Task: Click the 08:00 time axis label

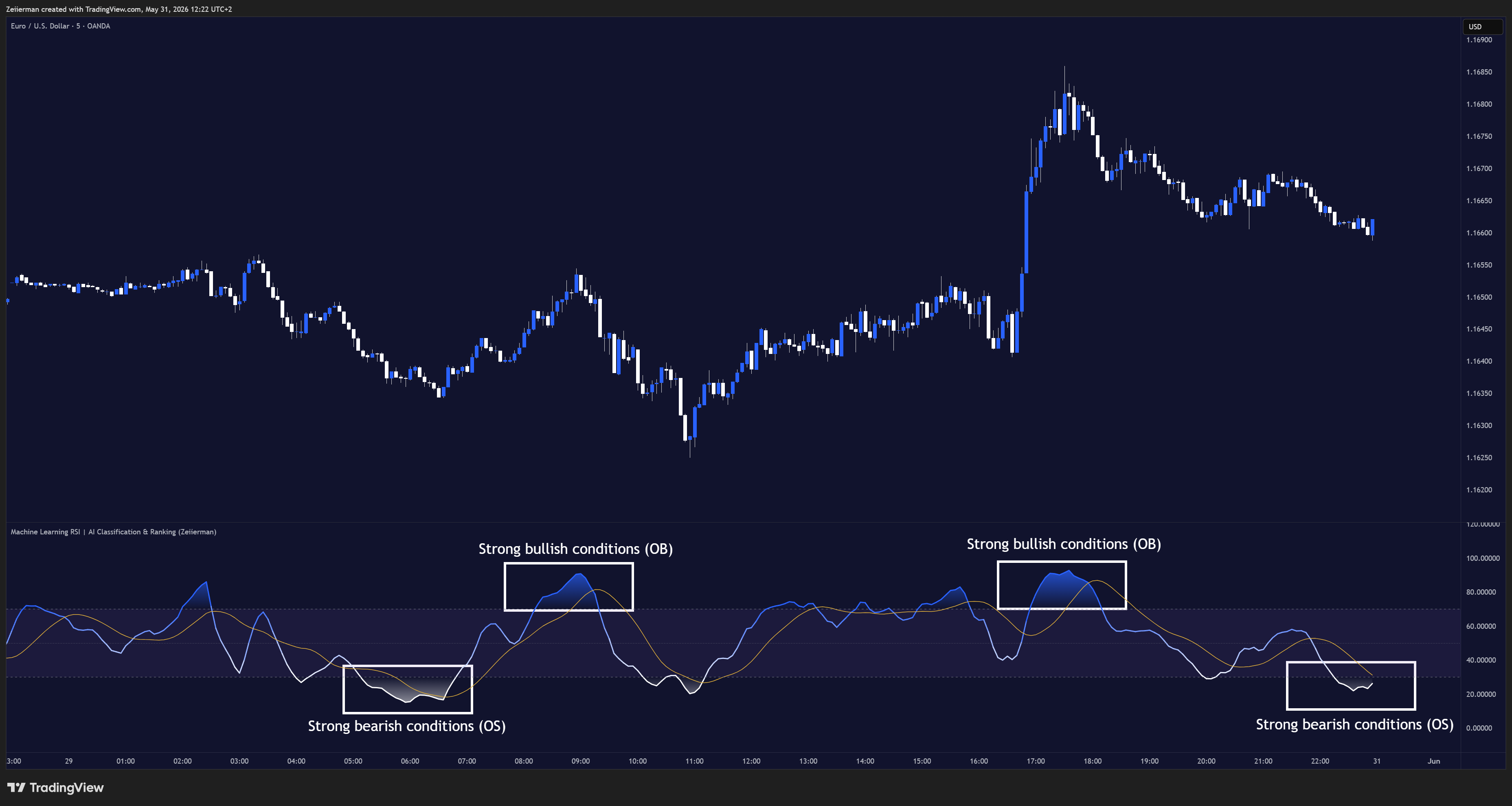Action: coord(524,761)
